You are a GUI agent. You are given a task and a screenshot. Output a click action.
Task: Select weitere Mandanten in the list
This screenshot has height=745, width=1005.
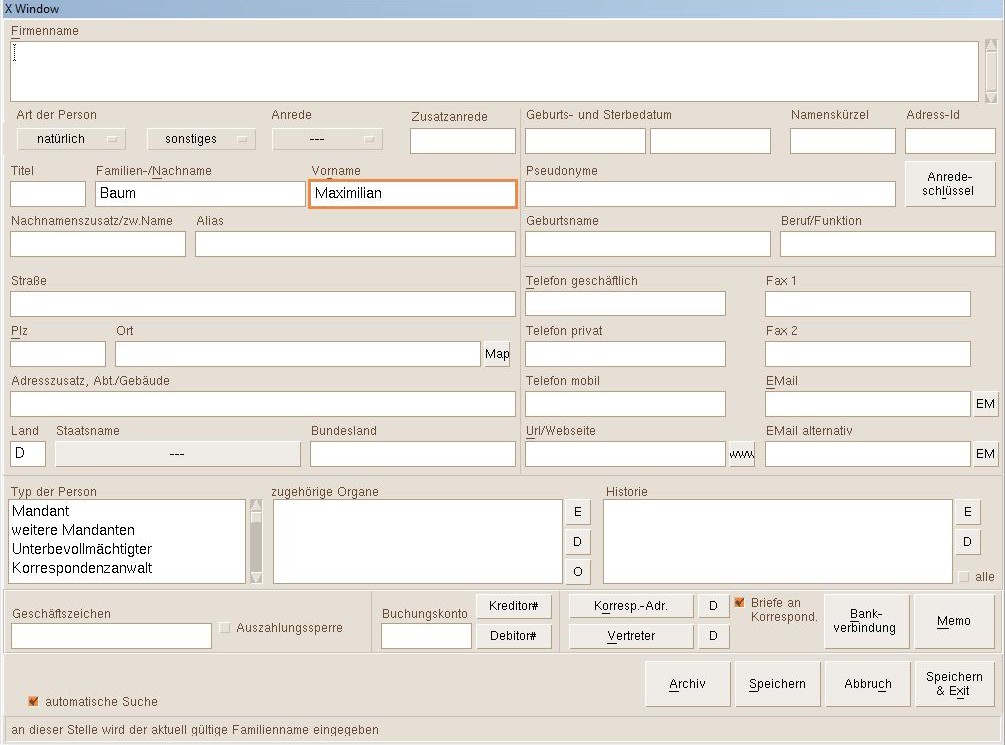[127, 530]
